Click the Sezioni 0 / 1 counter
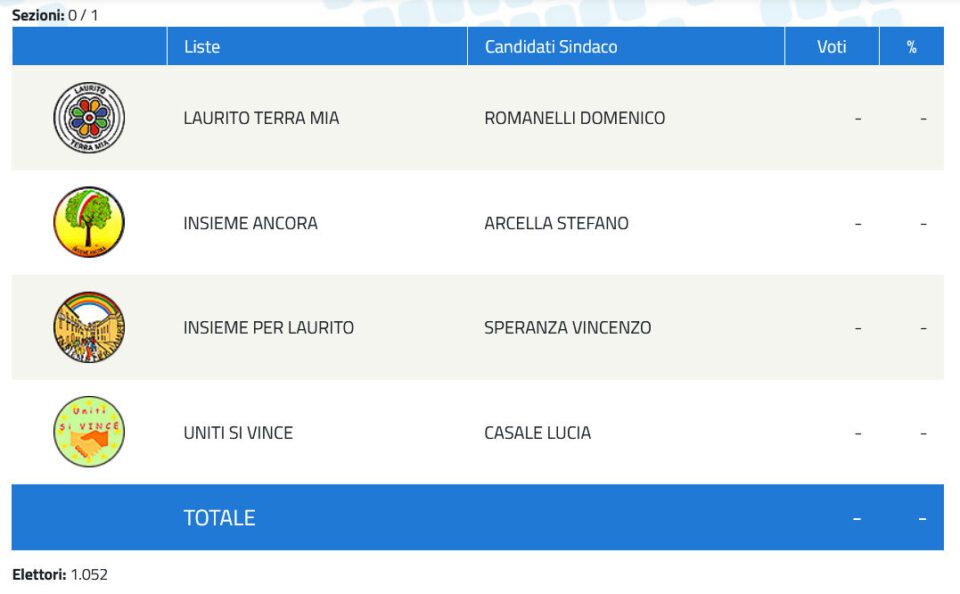The width and height of the screenshot is (960, 594). click(x=55, y=15)
